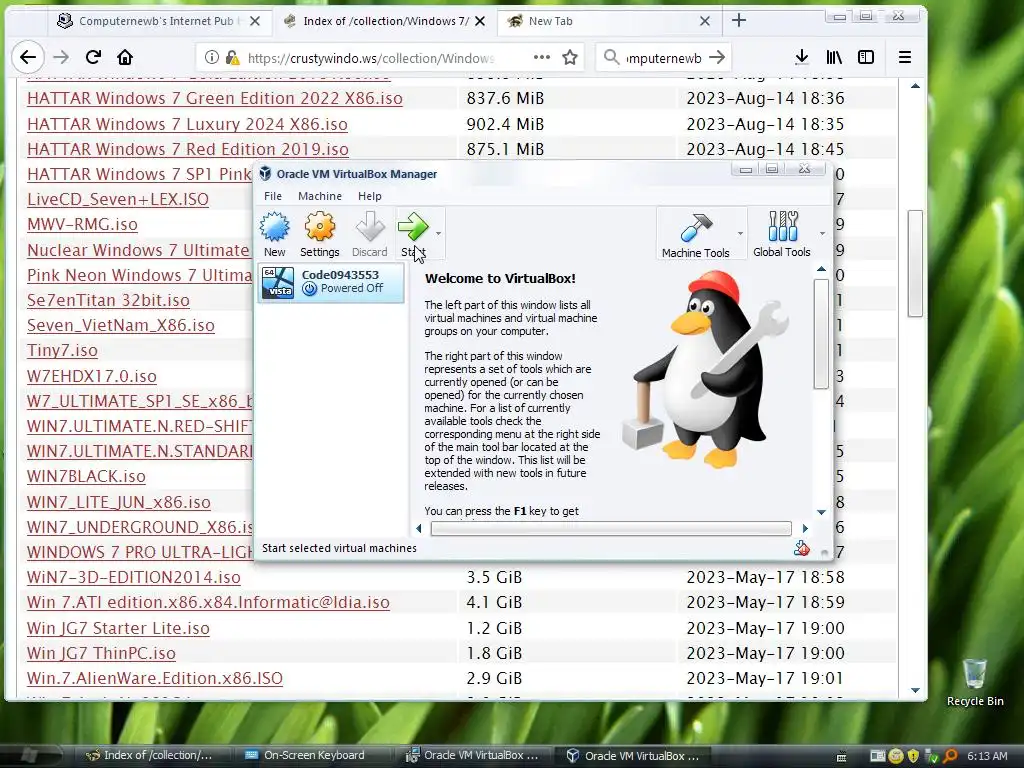This screenshot has width=1024, height=768.
Task: Open the Tiny7.iso link
Action: pos(62,351)
